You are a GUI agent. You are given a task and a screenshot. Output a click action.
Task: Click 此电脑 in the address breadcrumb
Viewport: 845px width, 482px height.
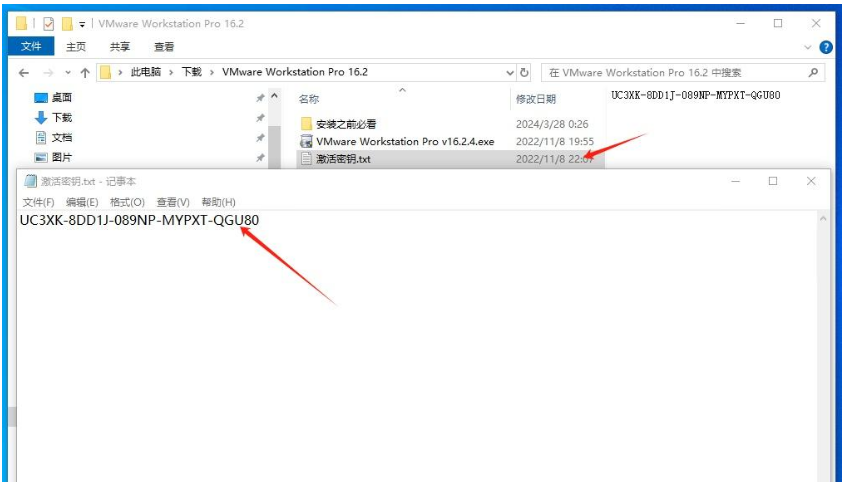(146, 72)
